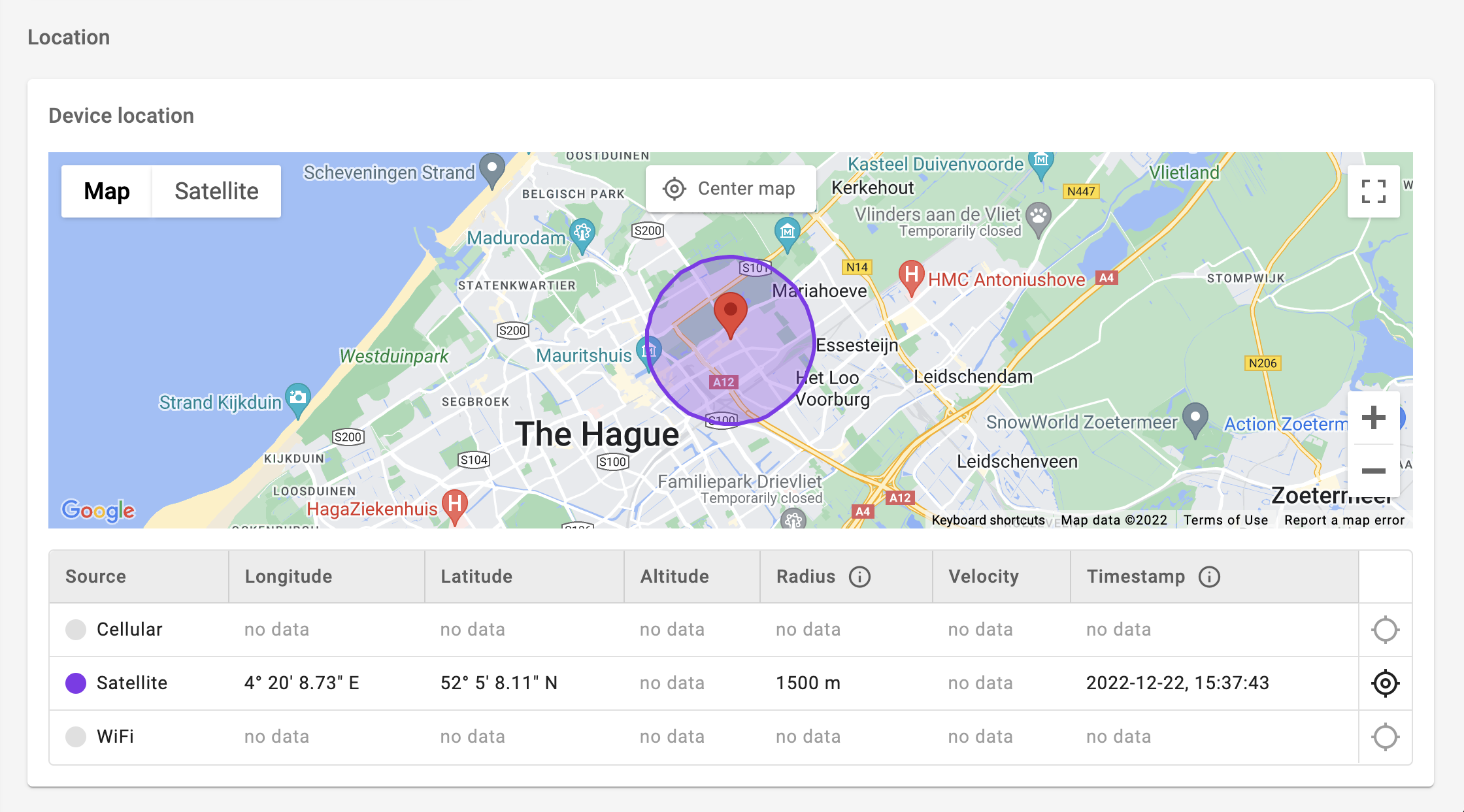The height and width of the screenshot is (812, 1464).
Task: Toggle fullscreen map view
Action: click(1373, 191)
